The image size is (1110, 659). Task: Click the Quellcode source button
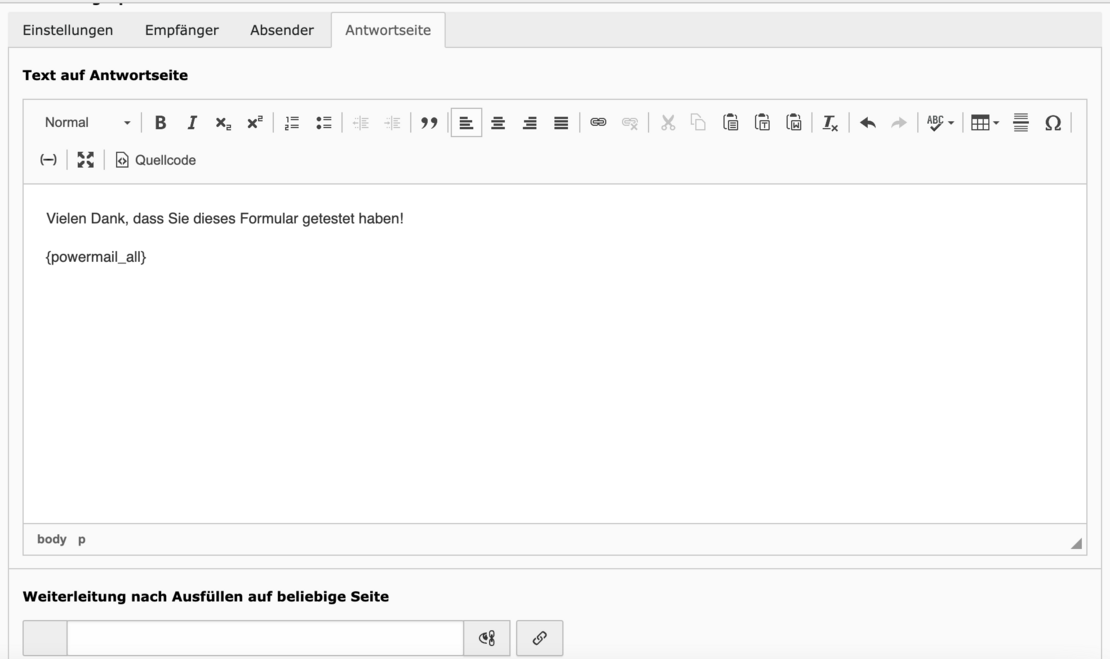pos(156,160)
